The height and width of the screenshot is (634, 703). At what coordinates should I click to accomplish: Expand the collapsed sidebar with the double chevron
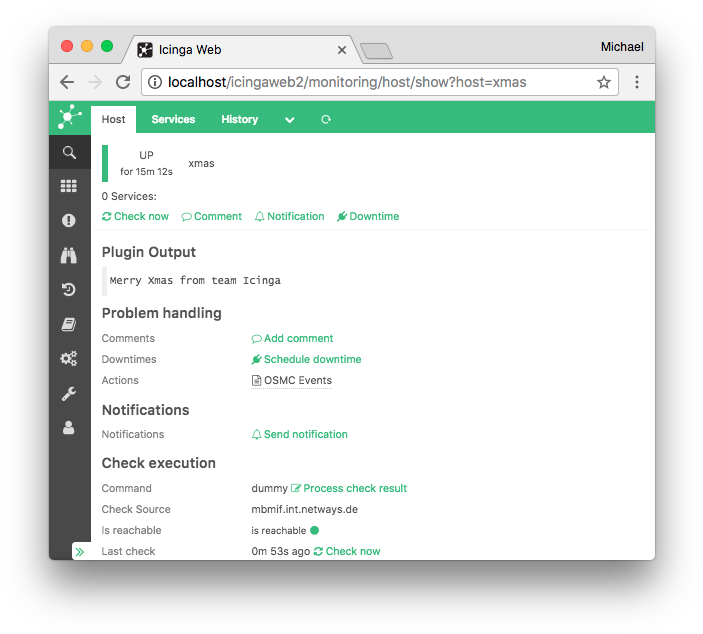[80, 551]
